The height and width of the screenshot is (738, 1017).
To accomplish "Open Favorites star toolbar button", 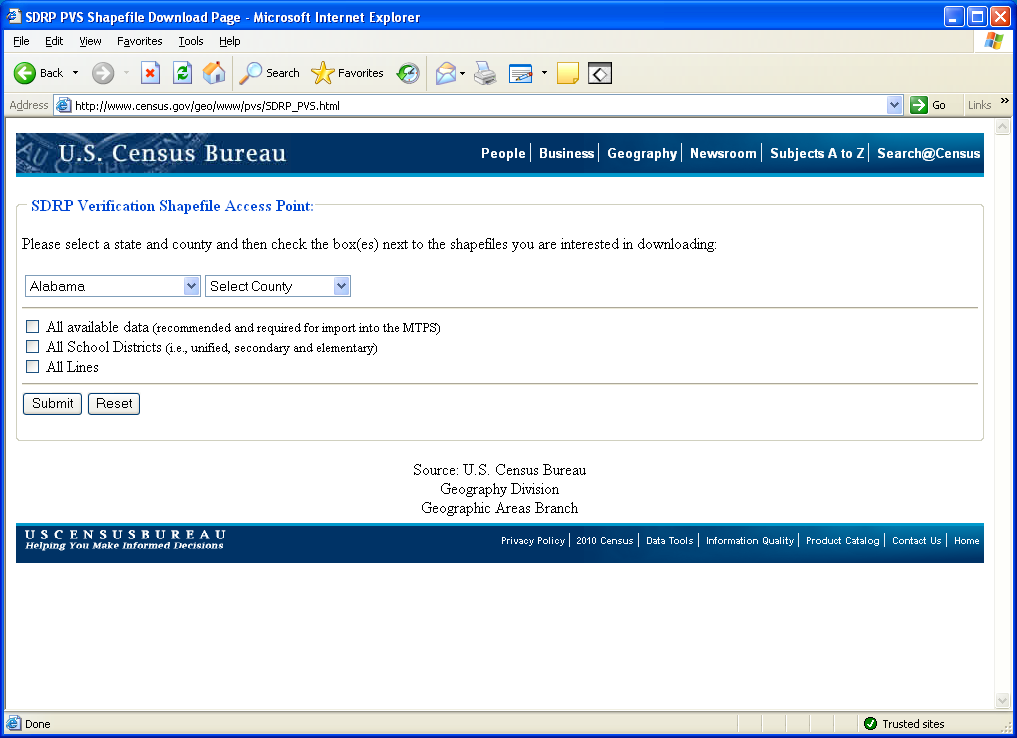I will [347, 73].
